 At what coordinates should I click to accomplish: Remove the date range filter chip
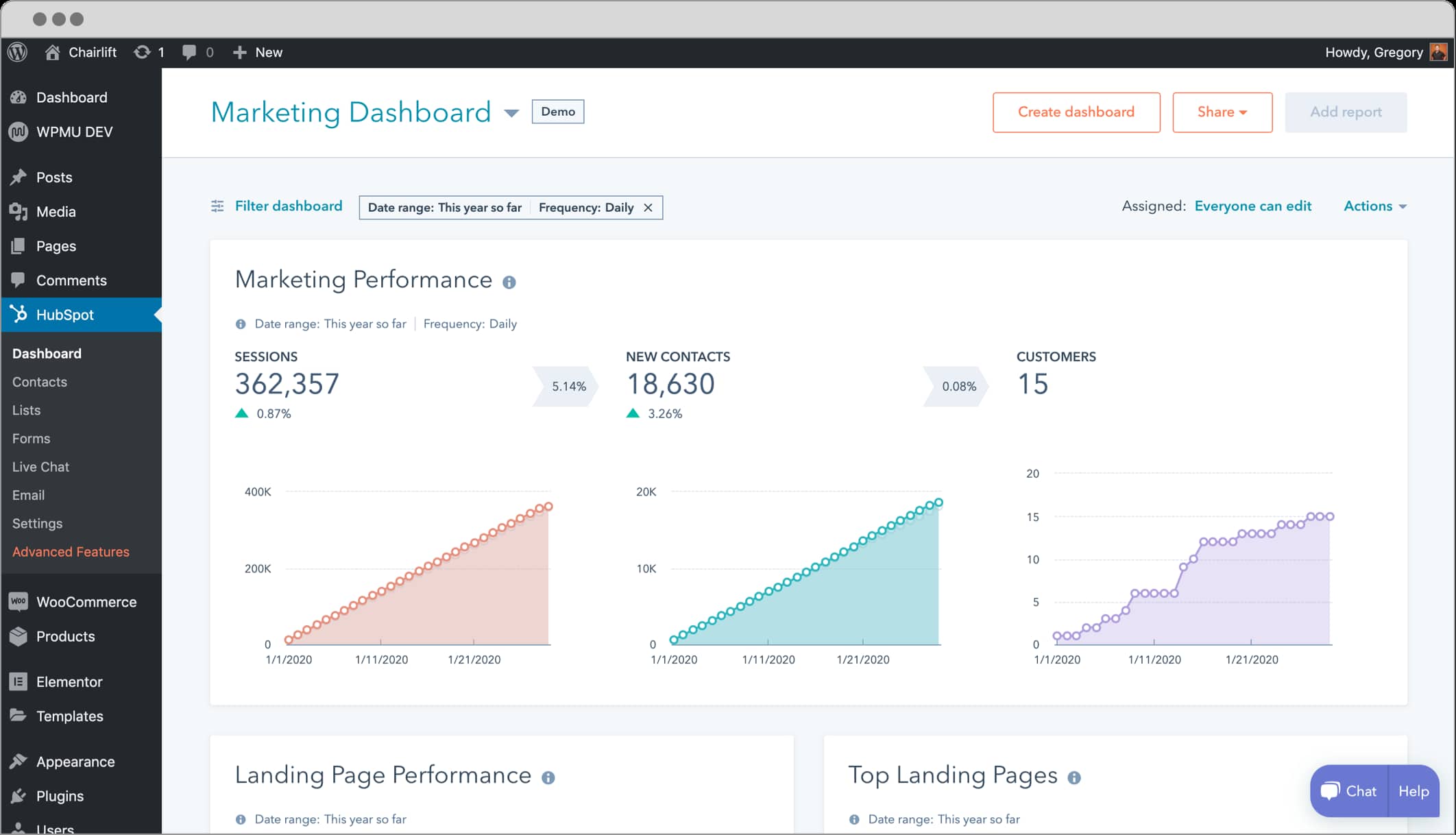648,207
